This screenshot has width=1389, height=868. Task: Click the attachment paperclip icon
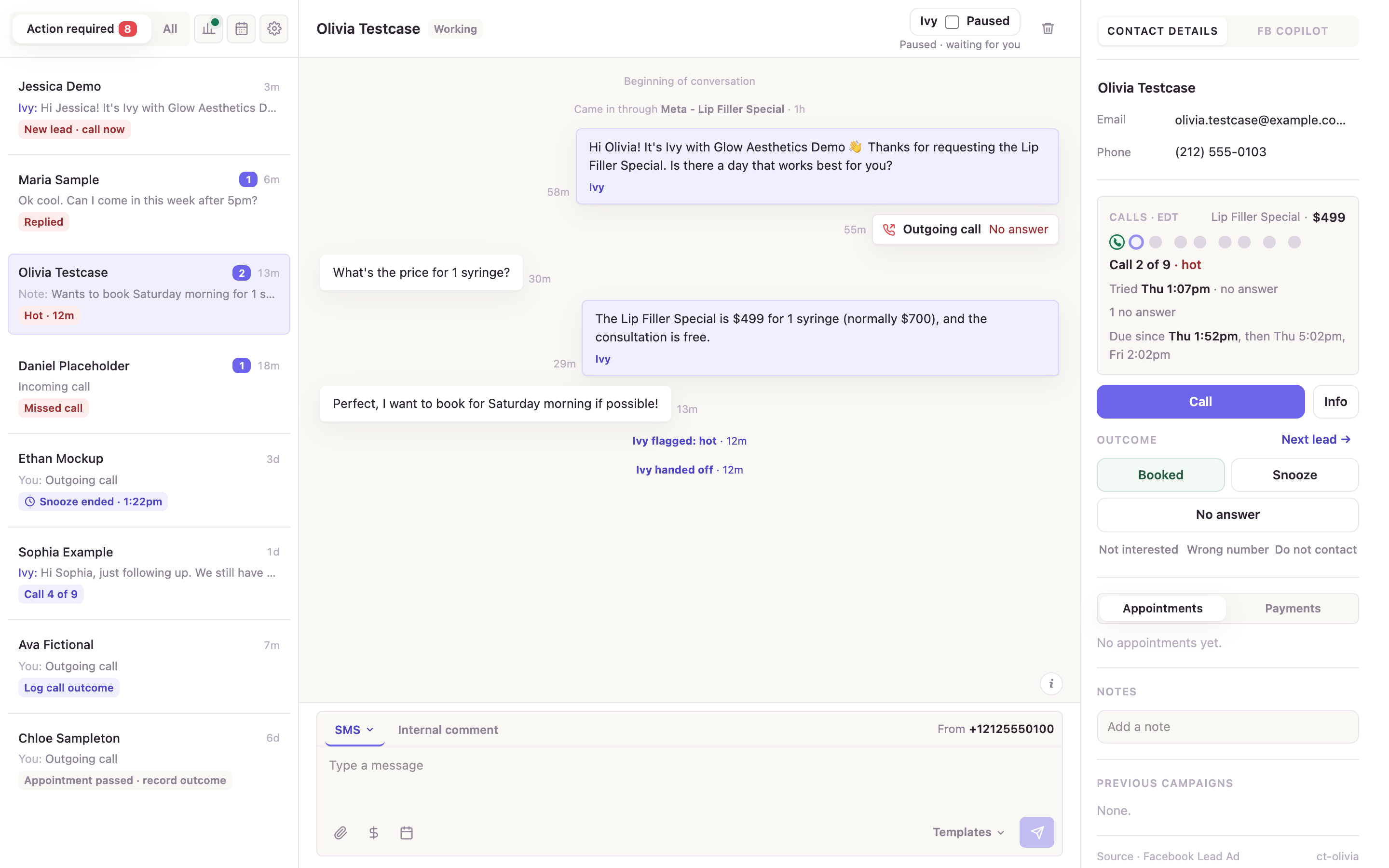point(340,832)
